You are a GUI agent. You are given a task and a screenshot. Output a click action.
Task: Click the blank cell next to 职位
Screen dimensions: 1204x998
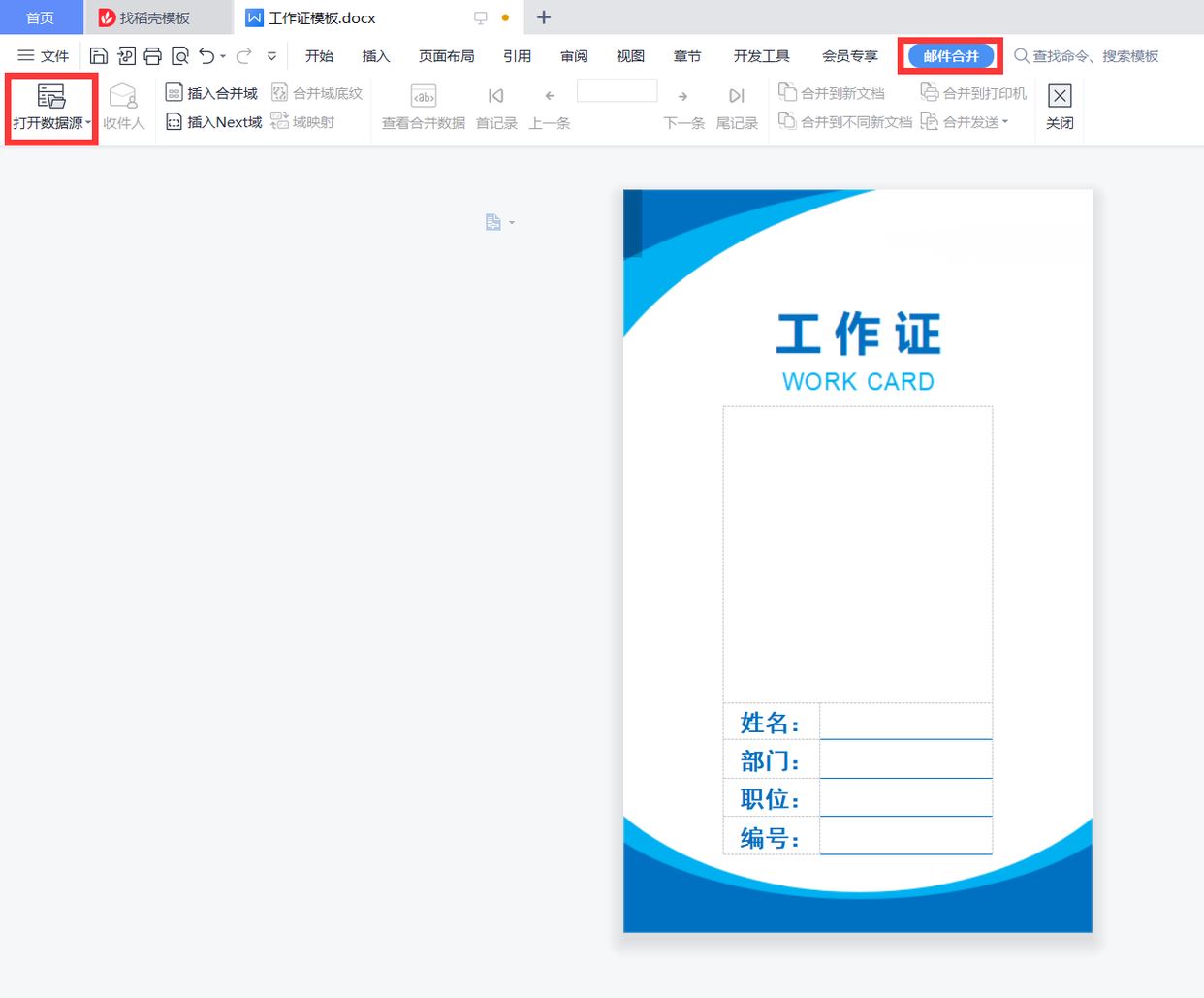905,797
